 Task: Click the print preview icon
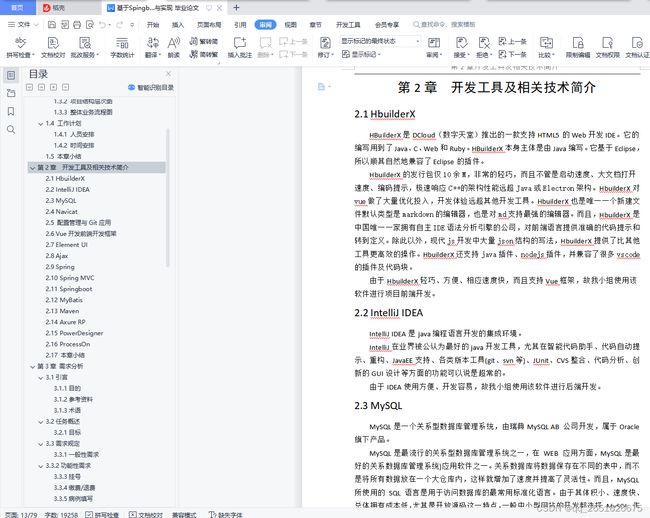point(90,25)
